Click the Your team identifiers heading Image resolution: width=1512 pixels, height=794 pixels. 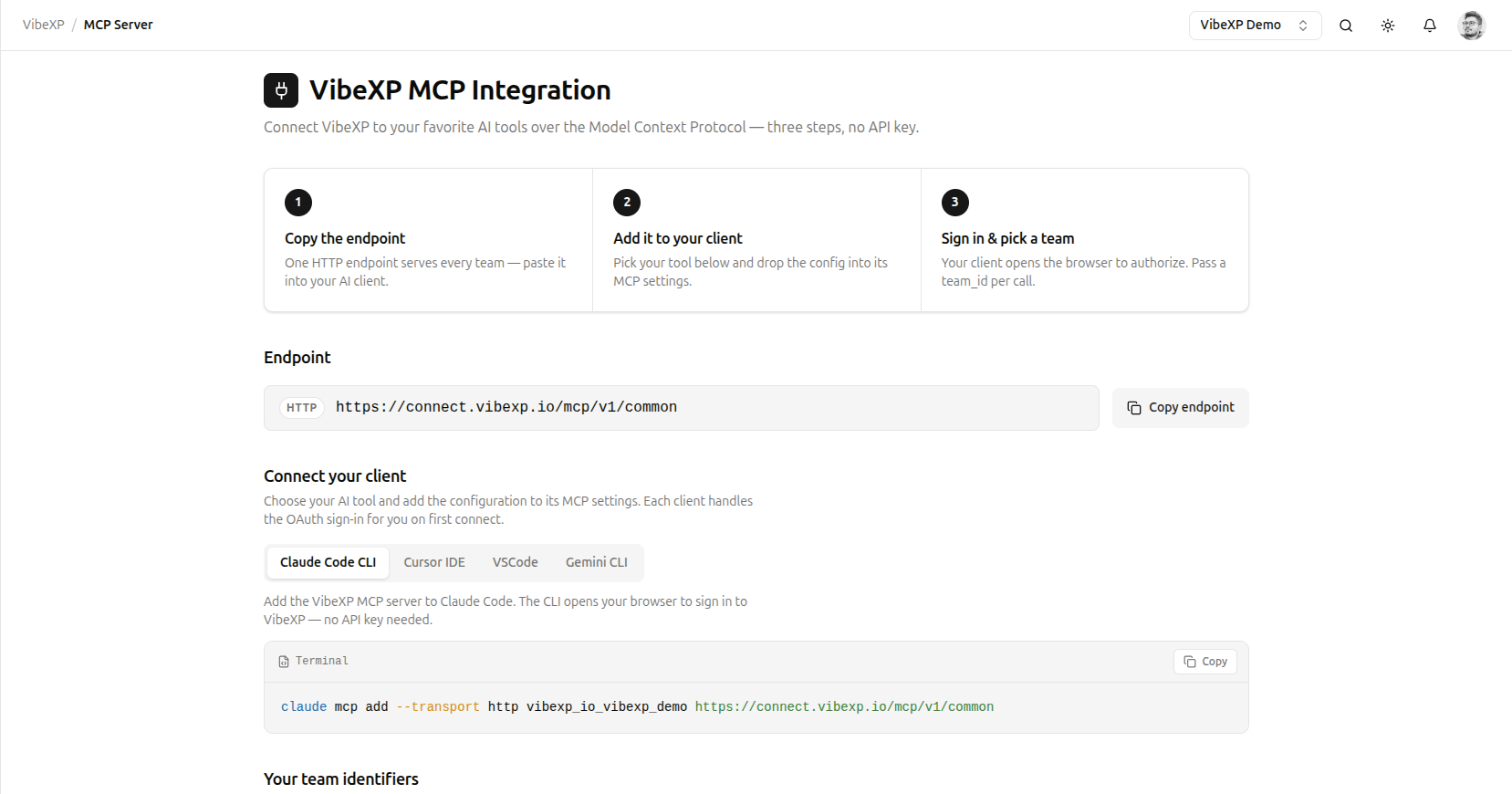pos(341,778)
